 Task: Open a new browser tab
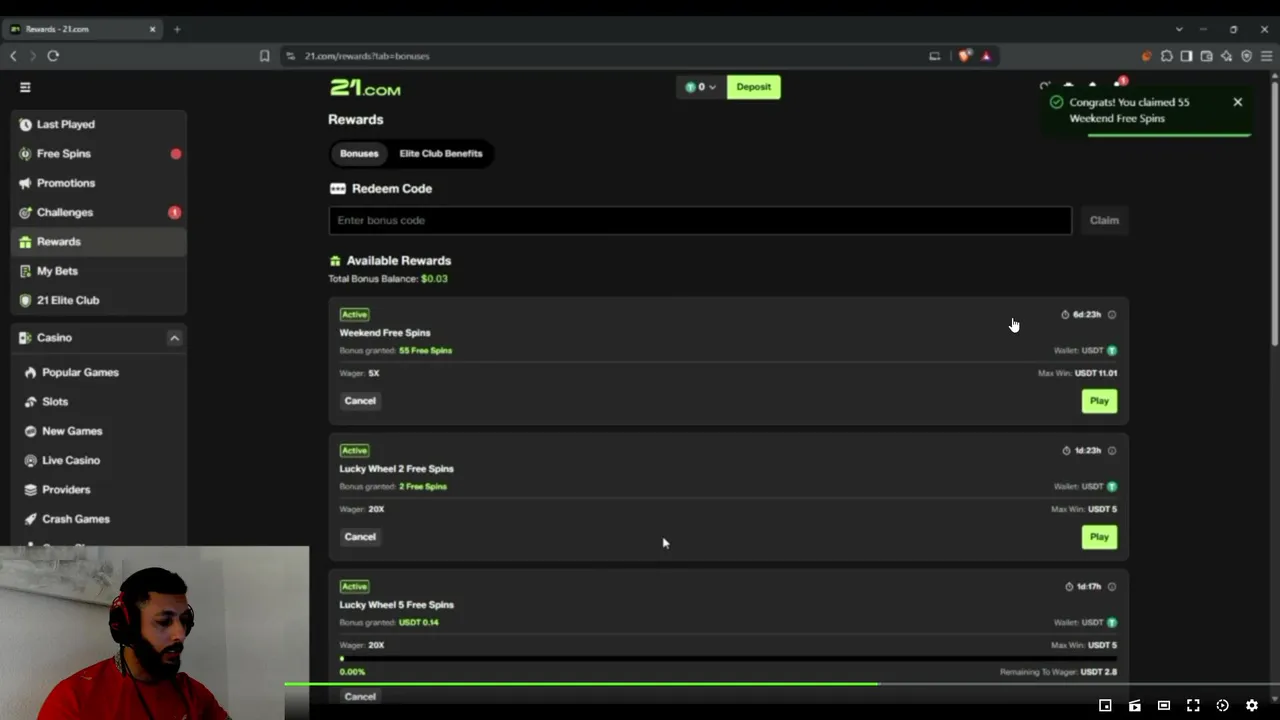point(177,29)
